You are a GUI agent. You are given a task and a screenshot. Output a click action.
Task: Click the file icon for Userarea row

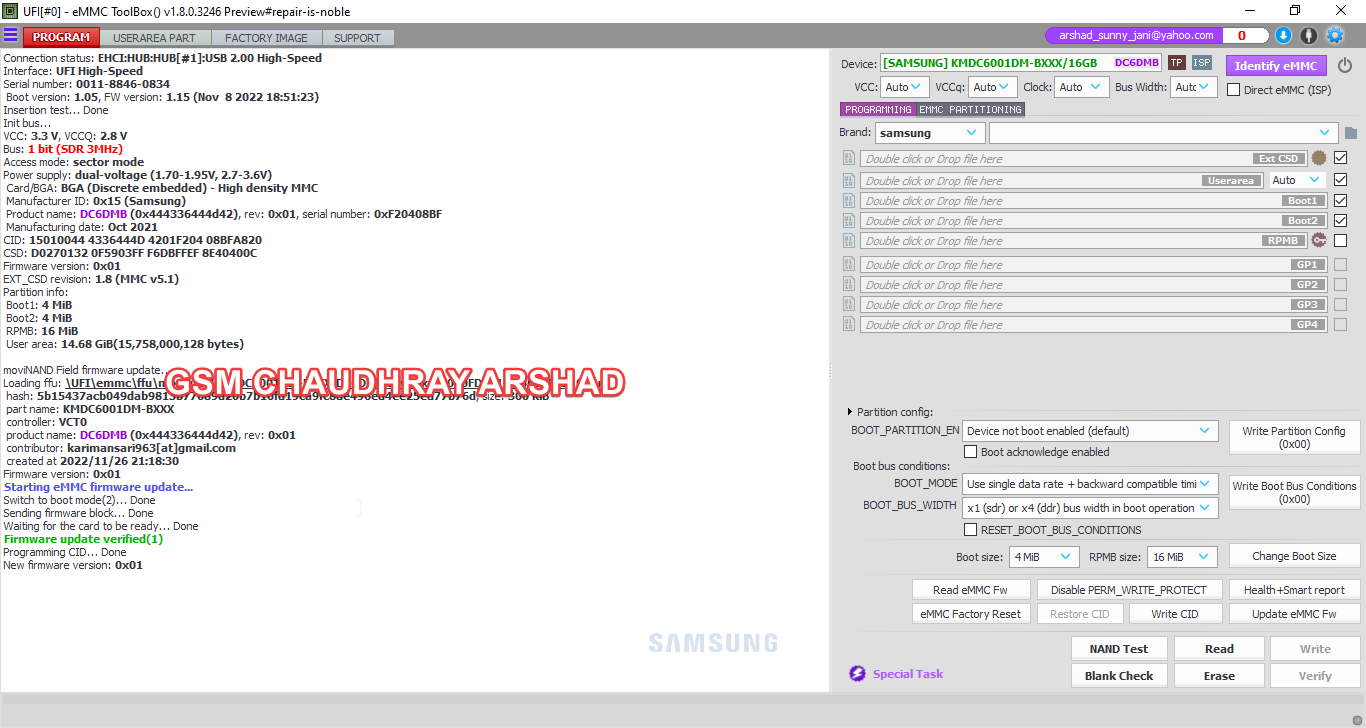849,180
